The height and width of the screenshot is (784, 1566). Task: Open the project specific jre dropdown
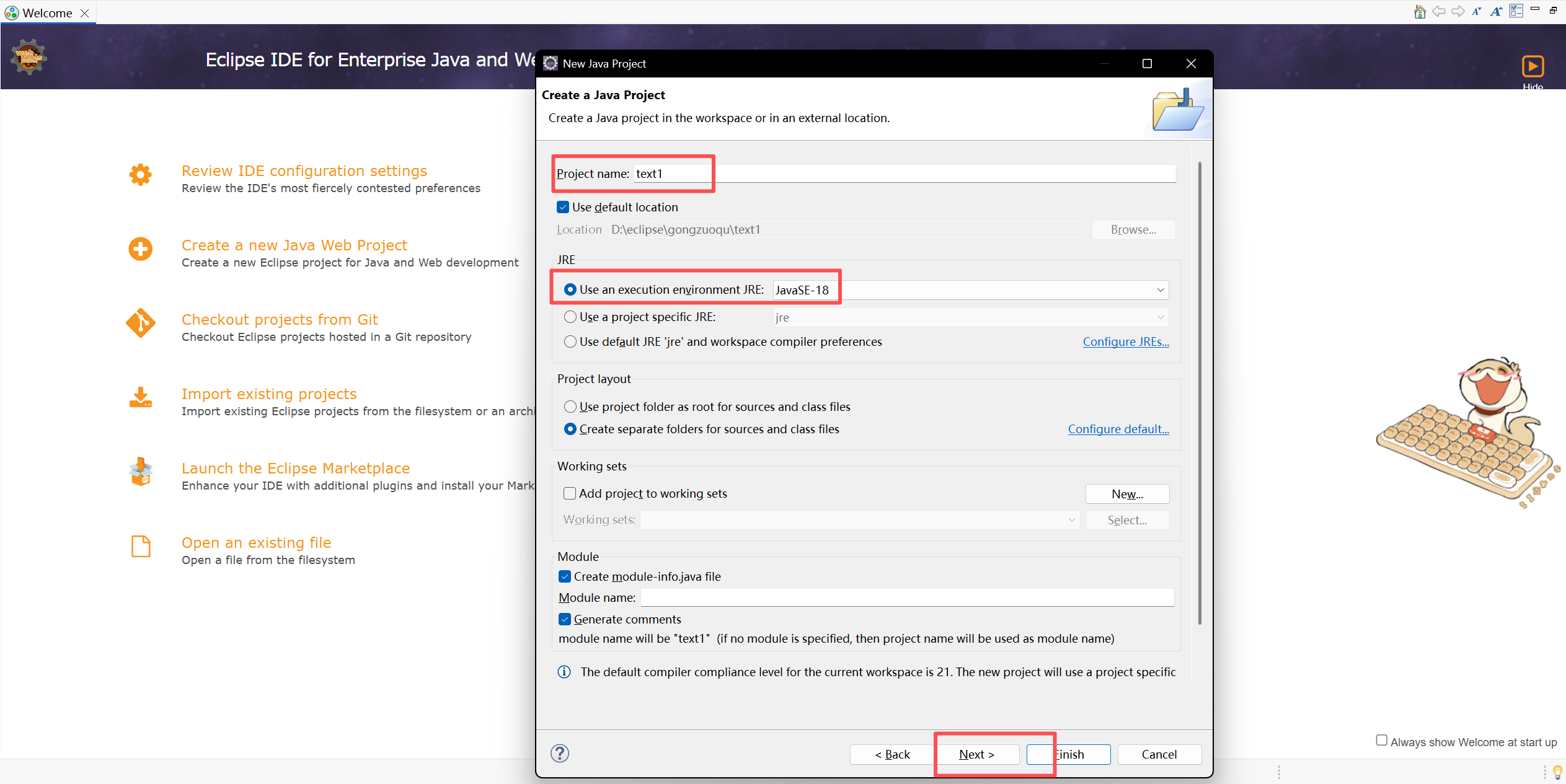[x=1160, y=317]
